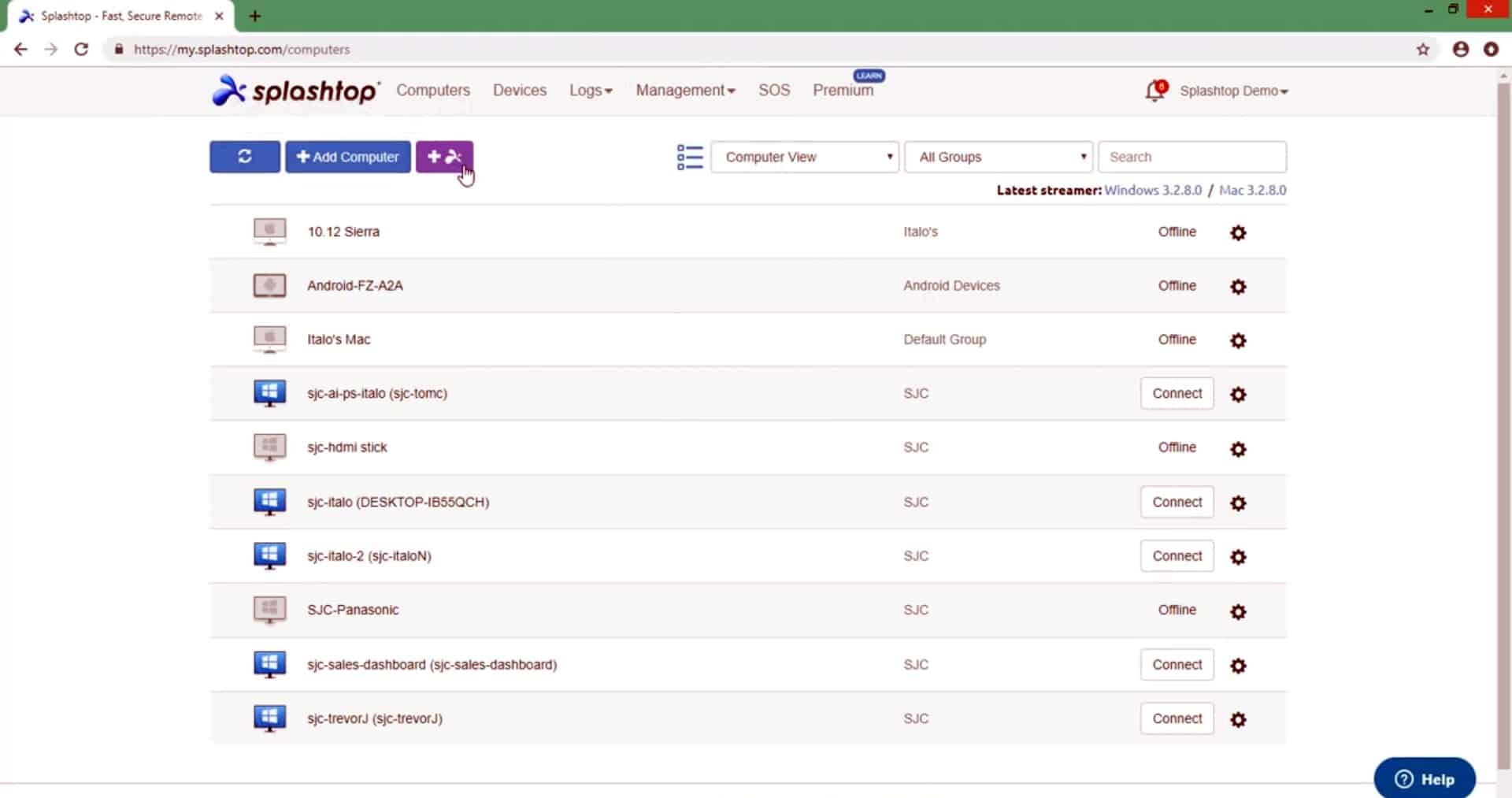
Task: Open the Windows 3.2.8.0 streamer link
Action: click(1153, 190)
